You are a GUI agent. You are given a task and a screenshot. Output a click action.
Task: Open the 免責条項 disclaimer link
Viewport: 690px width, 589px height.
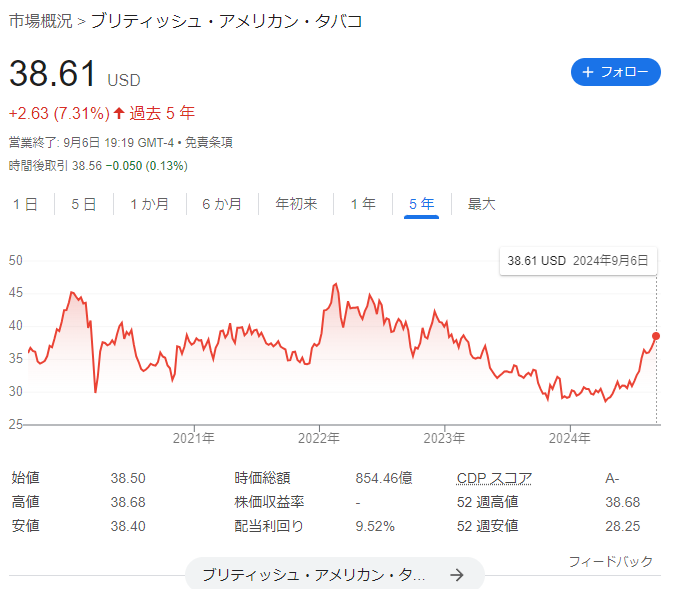click(x=209, y=143)
